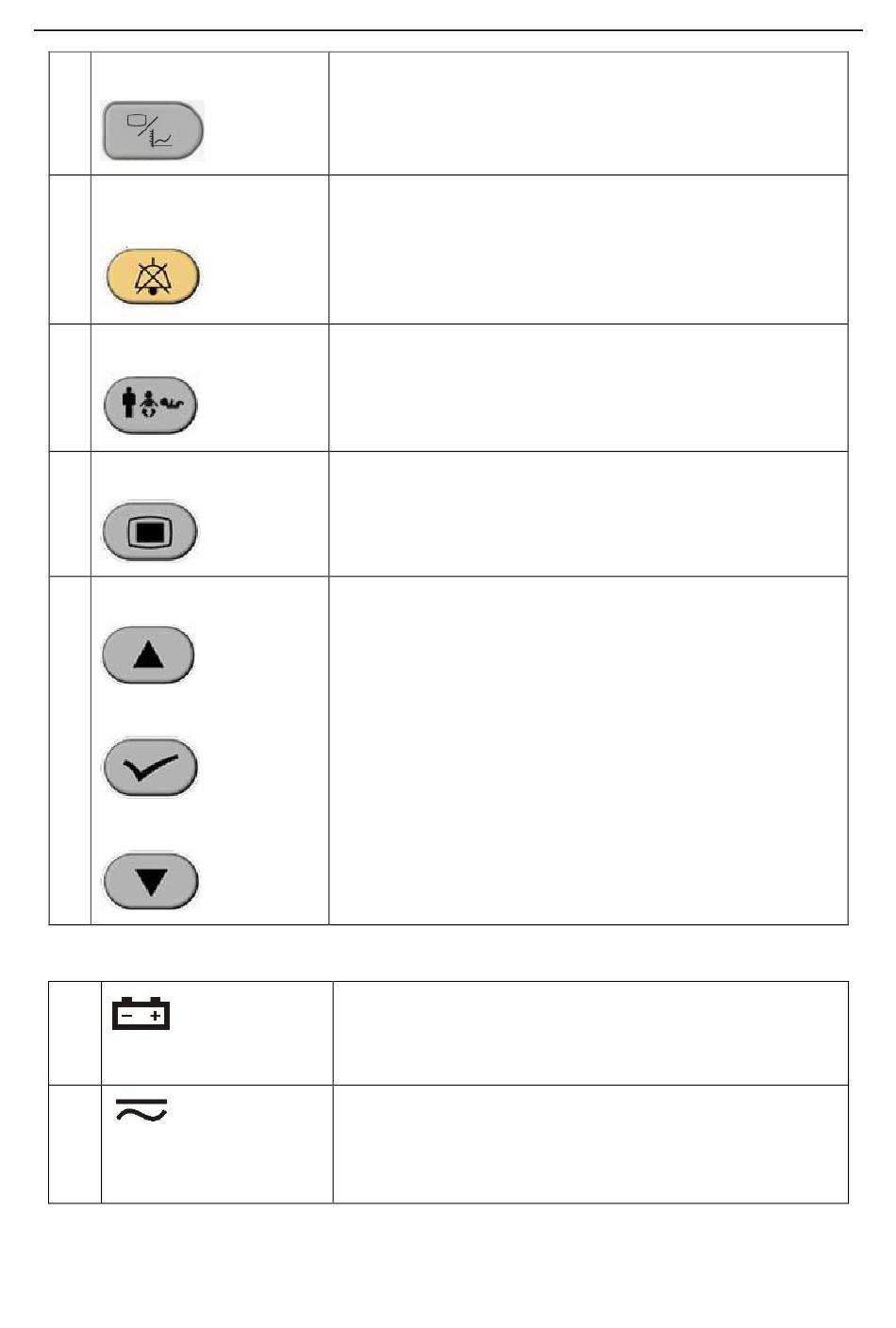Confirm with the checkmark button
This screenshot has width=896, height=1328.
click(x=151, y=768)
